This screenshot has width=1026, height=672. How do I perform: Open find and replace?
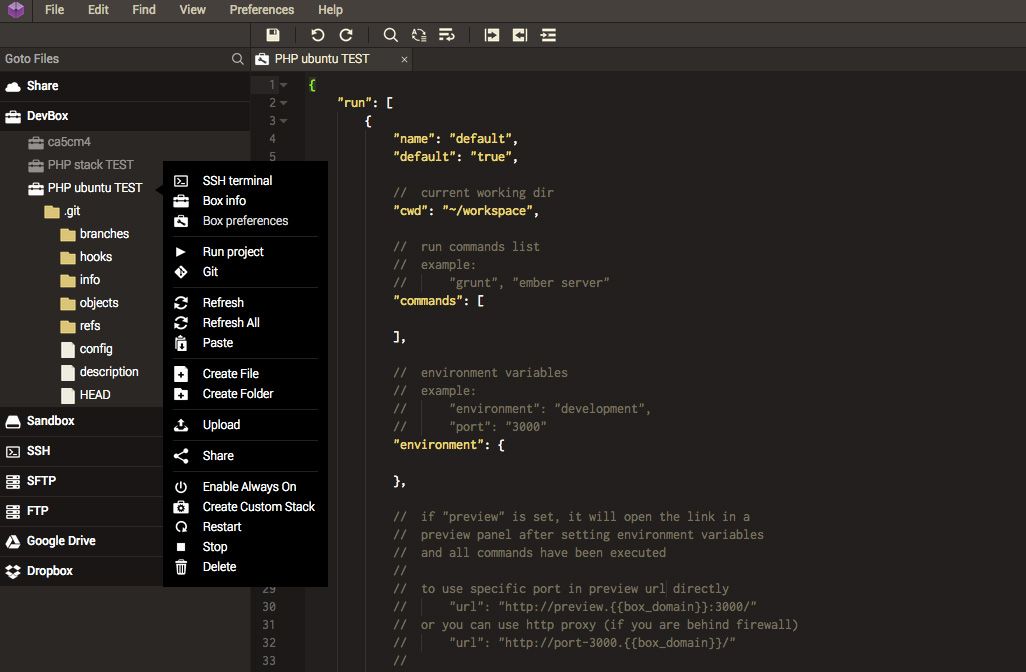click(x=418, y=34)
